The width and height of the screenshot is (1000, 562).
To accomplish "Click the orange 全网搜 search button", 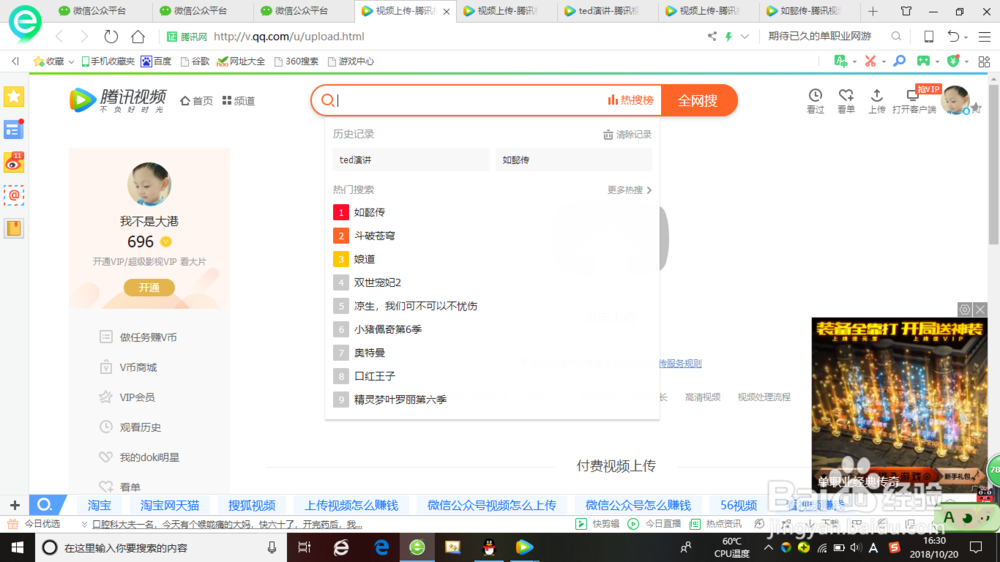I will 698,100.
